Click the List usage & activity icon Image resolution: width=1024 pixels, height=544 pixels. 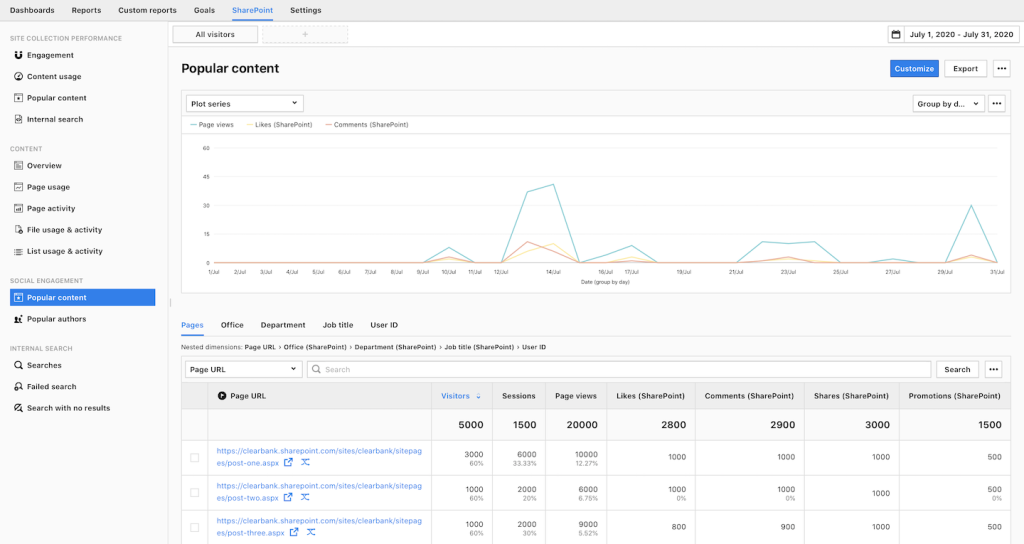click(18, 251)
